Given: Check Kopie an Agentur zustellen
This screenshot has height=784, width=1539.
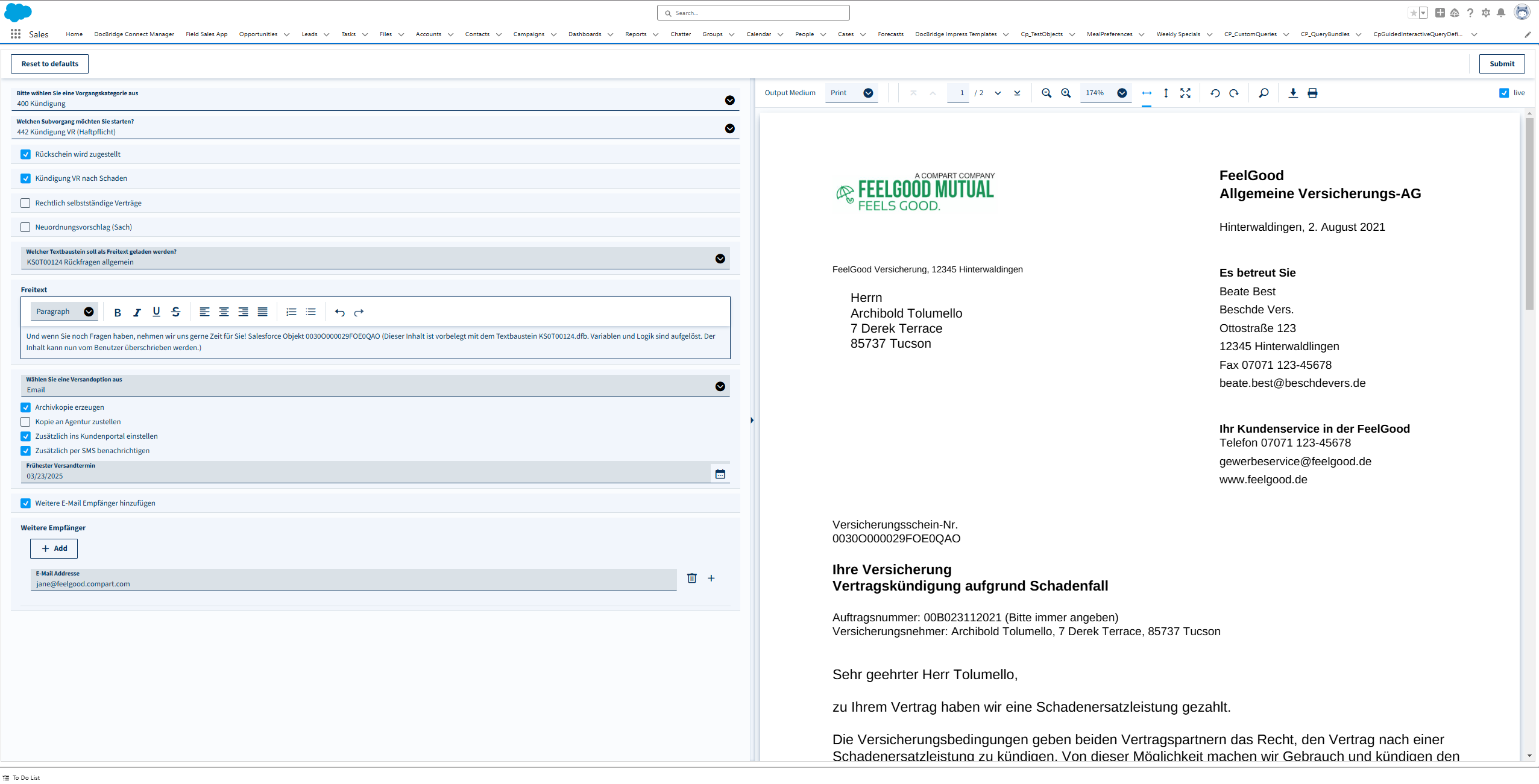Looking at the screenshot, I should [x=25, y=422].
